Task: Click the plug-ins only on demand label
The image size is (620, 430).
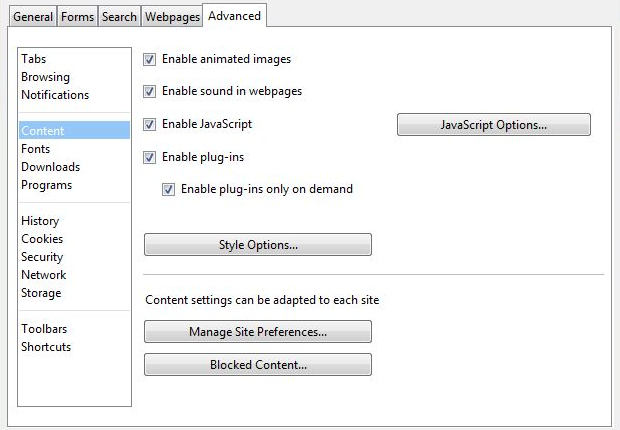Action: point(267,189)
